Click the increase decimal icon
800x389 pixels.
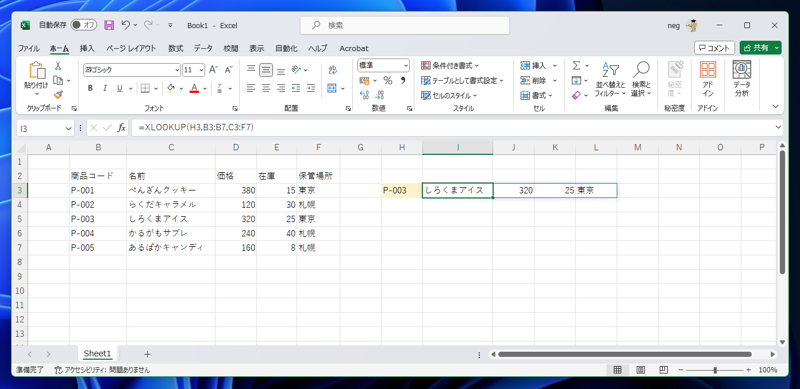[x=364, y=95]
